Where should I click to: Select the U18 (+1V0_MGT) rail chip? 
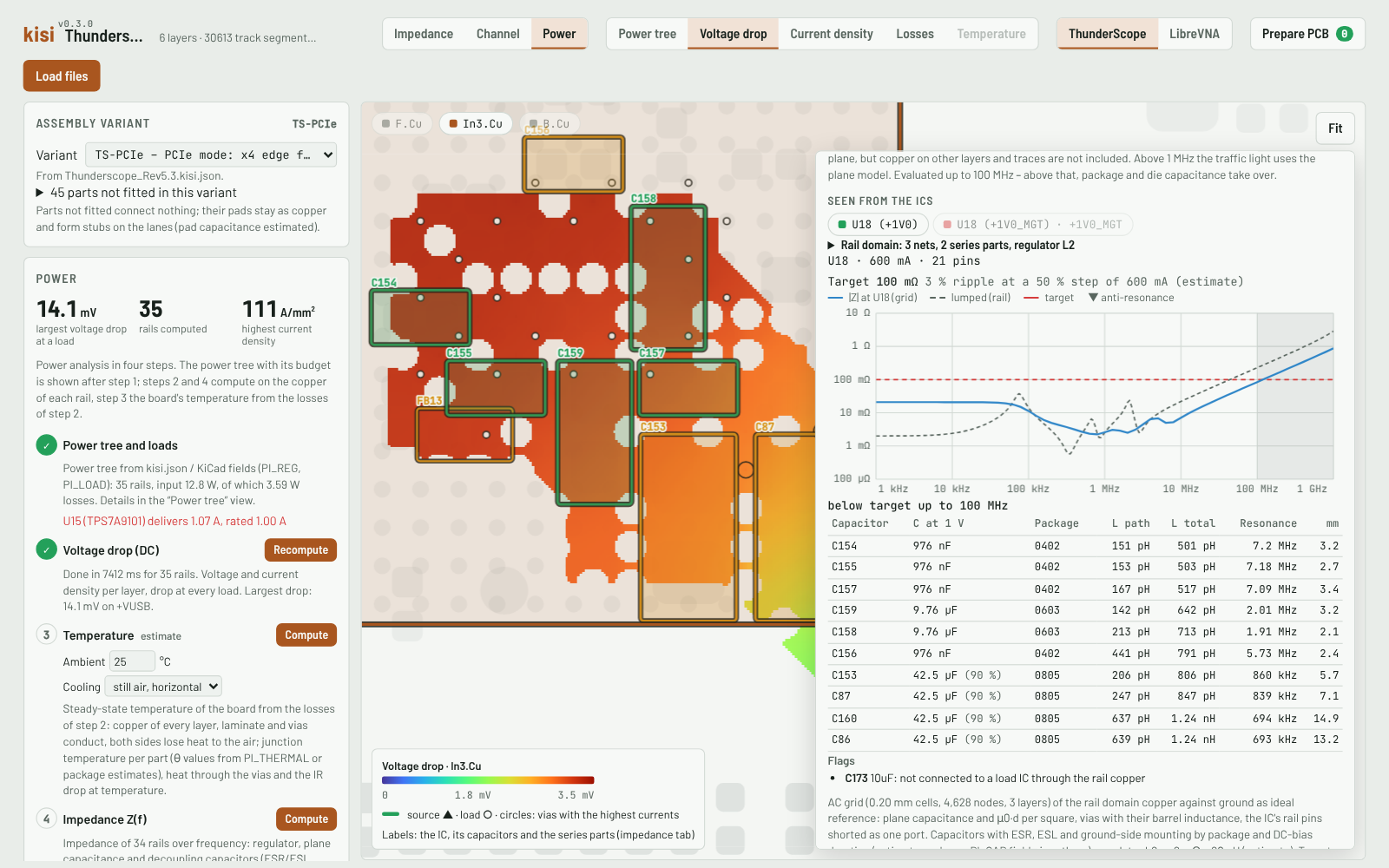[x=1033, y=225]
